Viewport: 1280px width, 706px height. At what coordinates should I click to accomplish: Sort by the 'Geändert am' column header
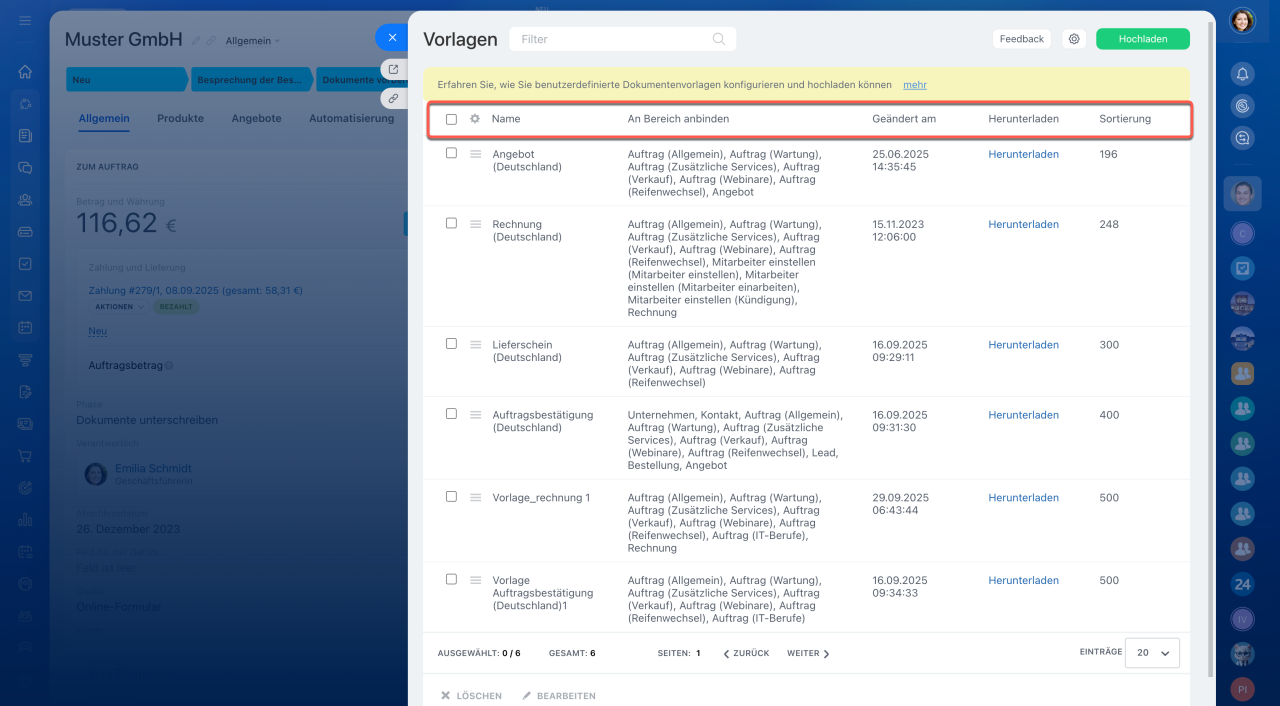pos(904,119)
